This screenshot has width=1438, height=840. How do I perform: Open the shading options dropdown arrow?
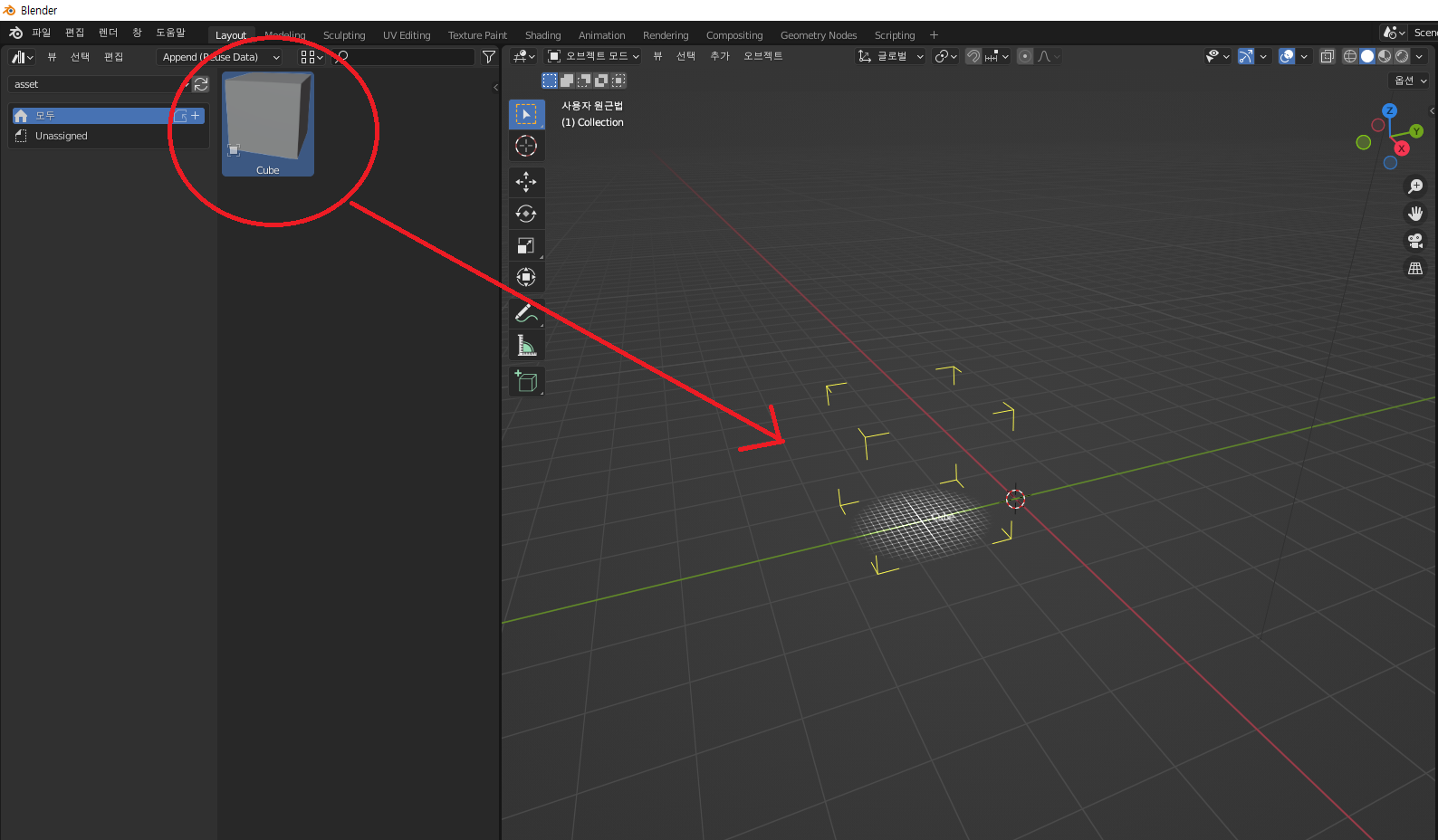coord(1419,56)
